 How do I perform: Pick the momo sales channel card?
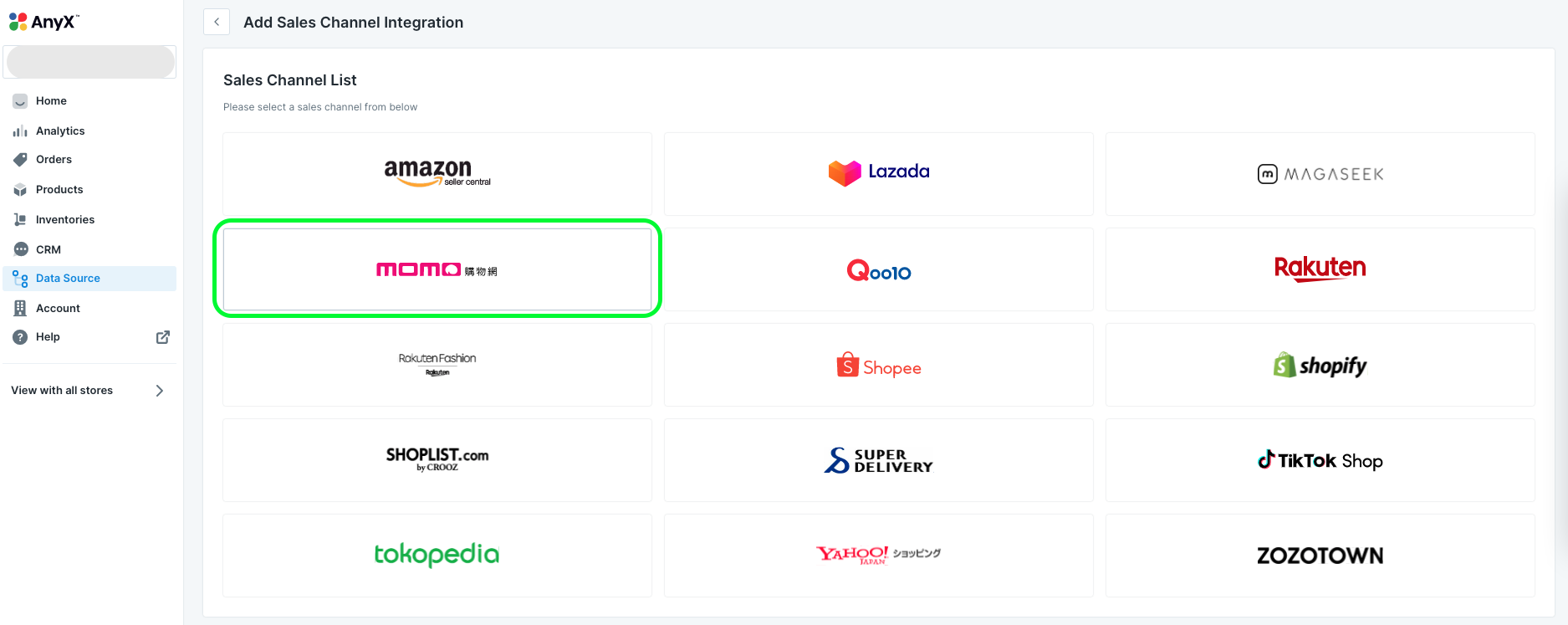tap(437, 269)
